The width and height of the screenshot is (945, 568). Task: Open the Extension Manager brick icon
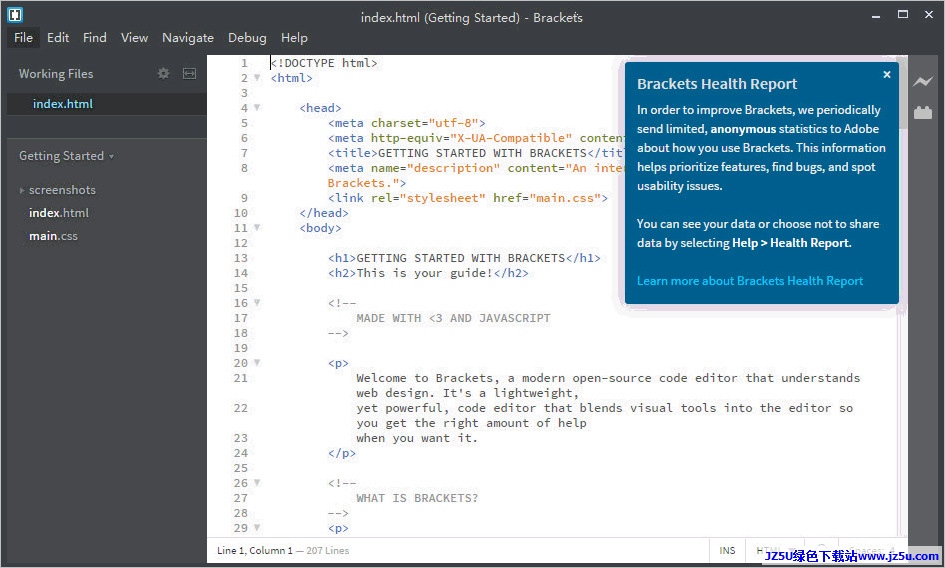(923, 112)
